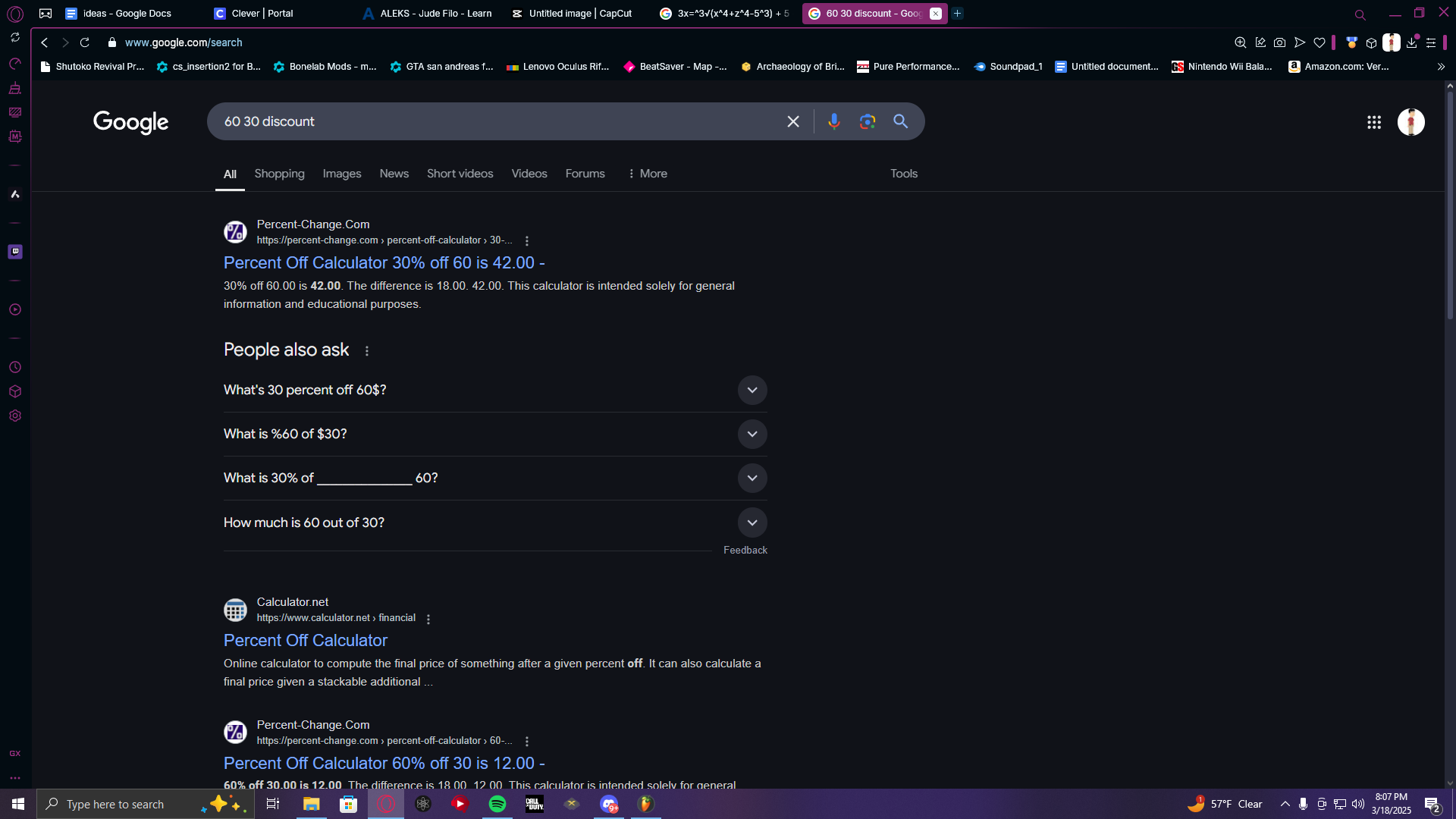The width and height of the screenshot is (1456, 819).
Task: Open the Twitch panel in the Opera sidebar
Action: click(15, 252)
